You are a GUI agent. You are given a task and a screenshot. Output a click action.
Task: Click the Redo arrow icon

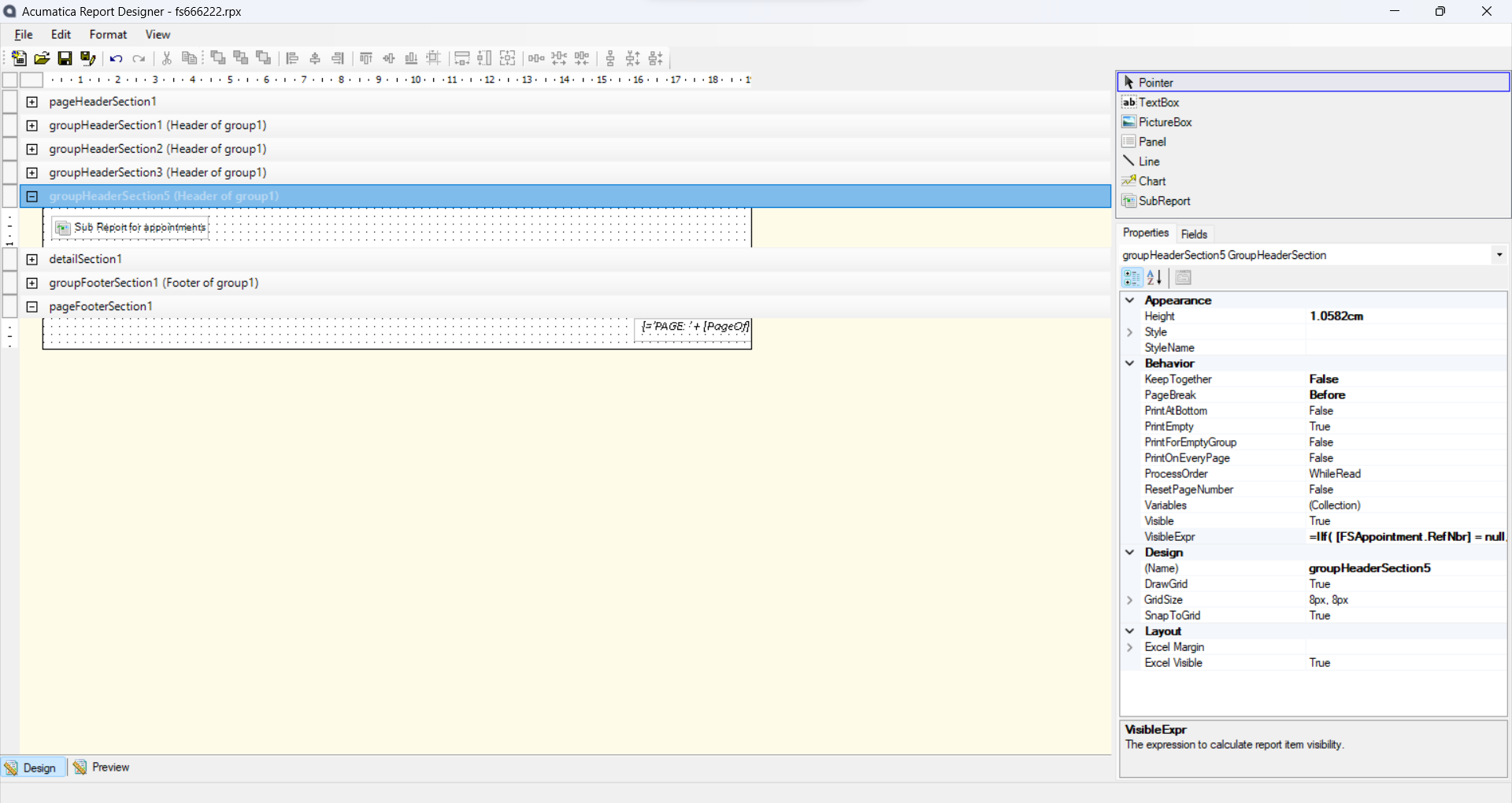point(139,58)
